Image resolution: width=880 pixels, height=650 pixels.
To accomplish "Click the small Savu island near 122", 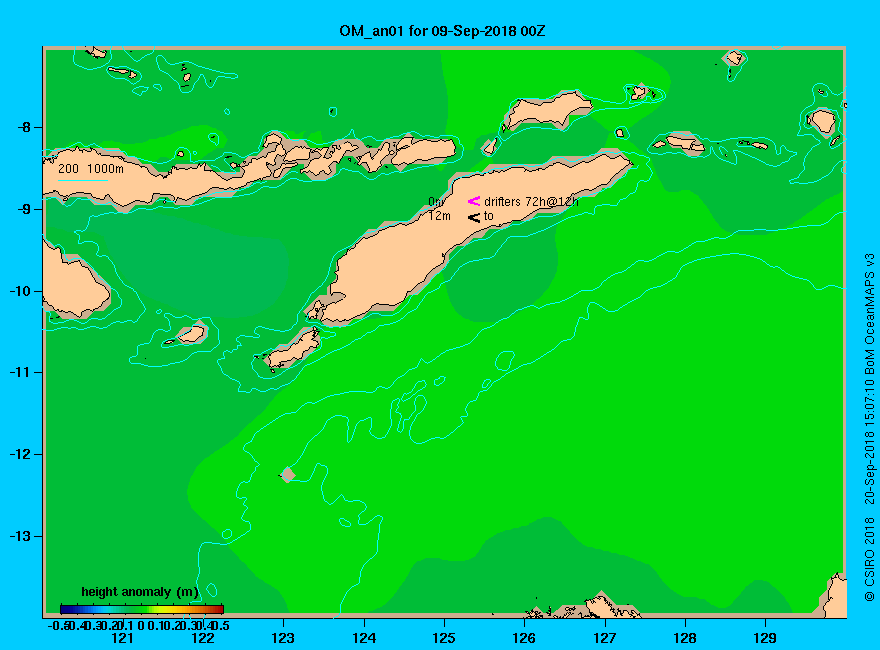I will (191, 335).
